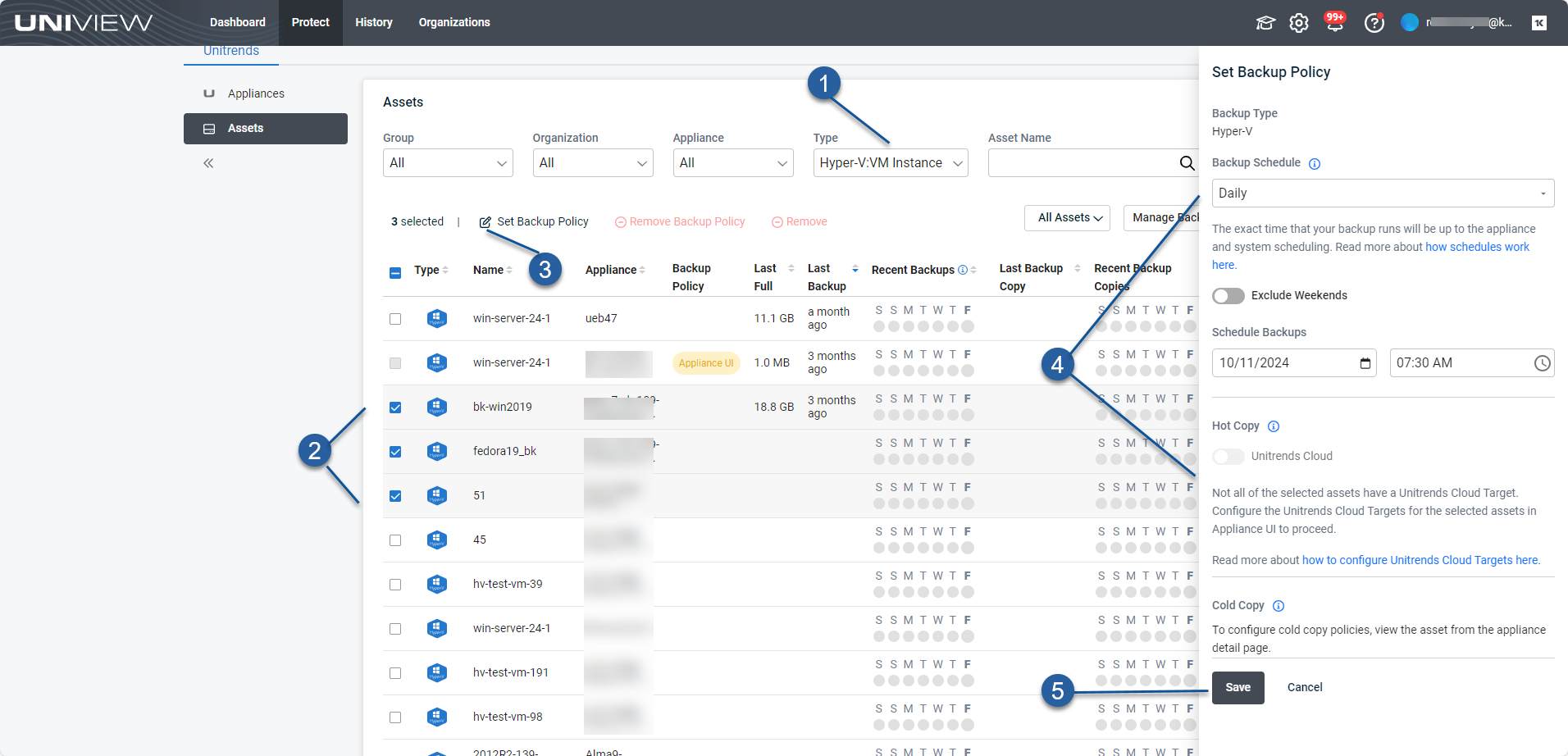
Task: Open the Appliance filter dropdown
Action: coord(733,162)
